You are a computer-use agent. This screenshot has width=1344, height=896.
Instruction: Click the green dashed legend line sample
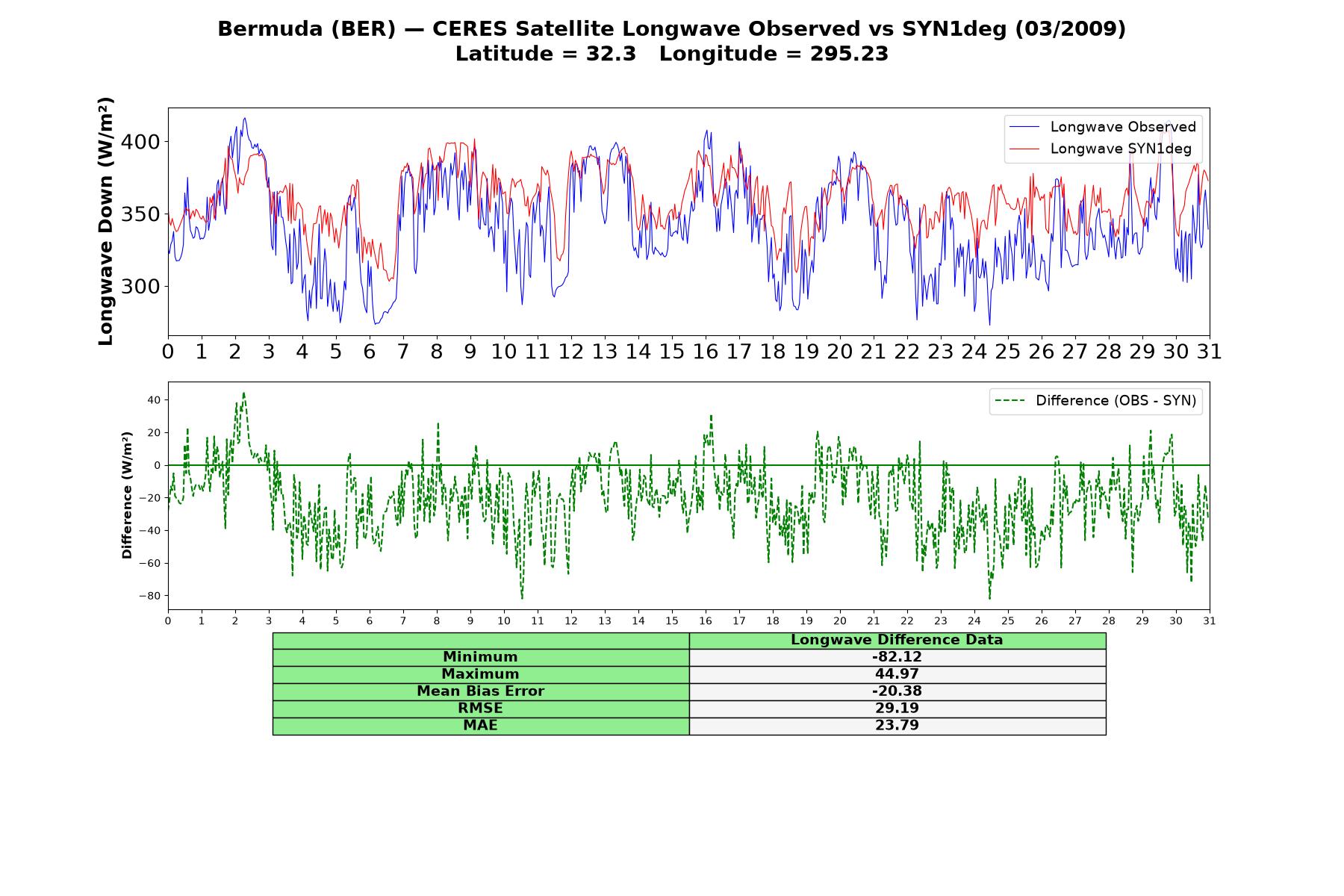[1009, 401]
